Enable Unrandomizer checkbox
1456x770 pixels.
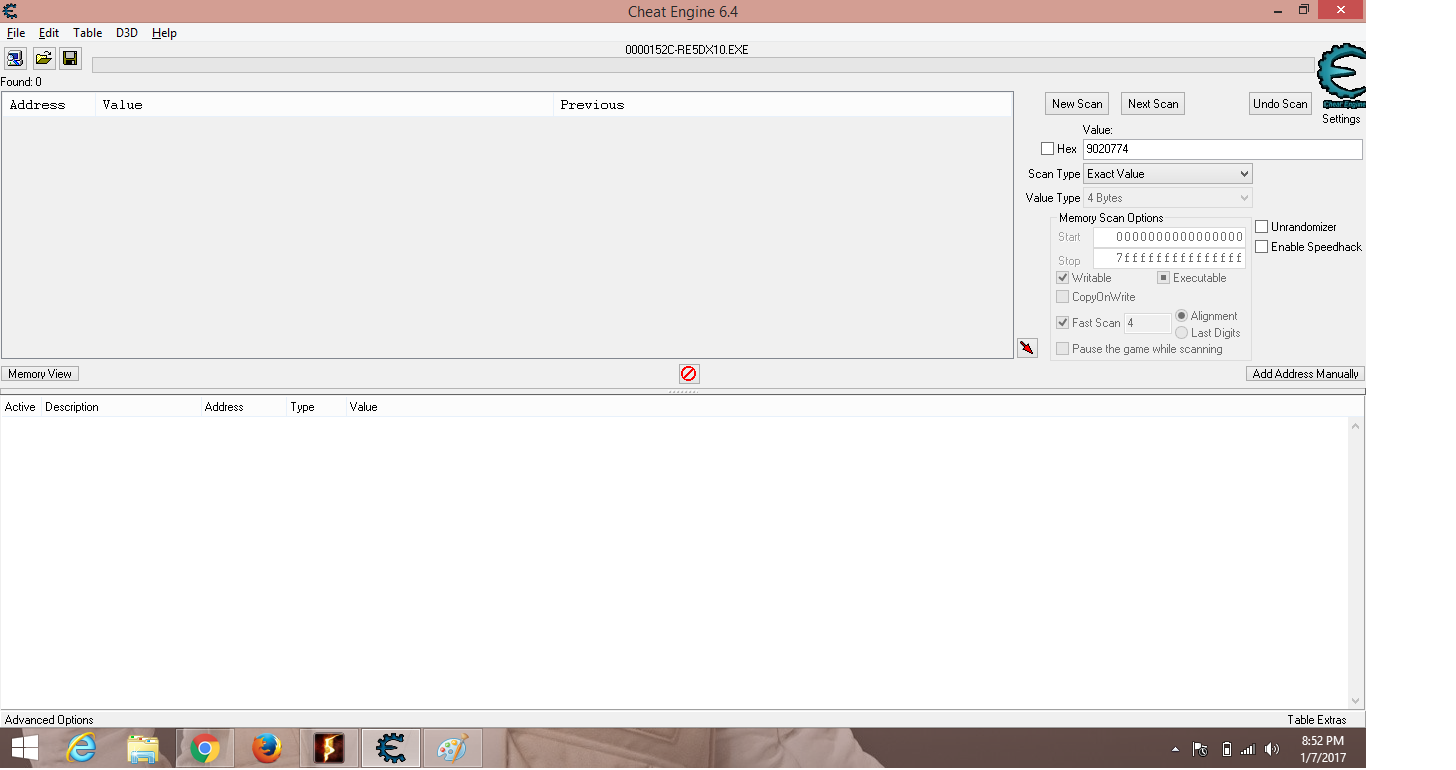[1262, 227]
